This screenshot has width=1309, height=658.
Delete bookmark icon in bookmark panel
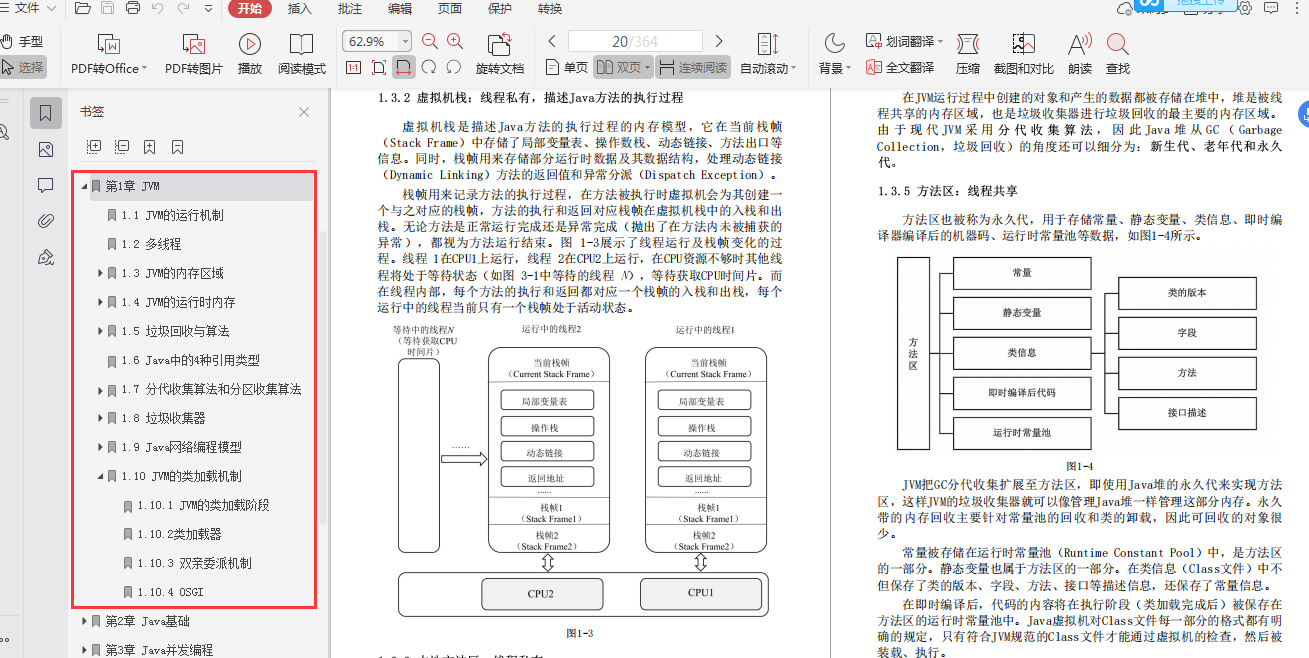[x=177, y=146]
